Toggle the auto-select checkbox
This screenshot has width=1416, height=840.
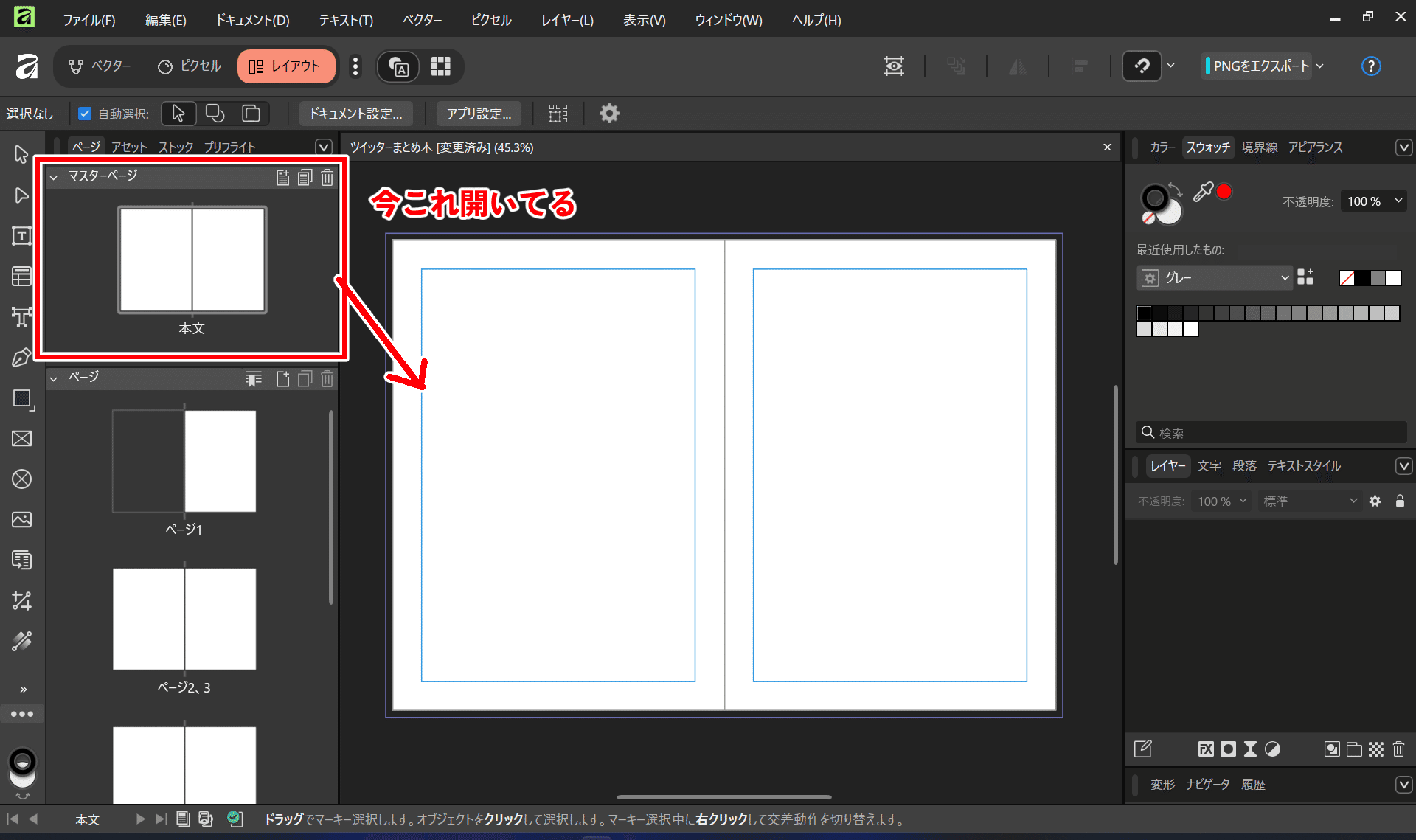click(85, 114)
